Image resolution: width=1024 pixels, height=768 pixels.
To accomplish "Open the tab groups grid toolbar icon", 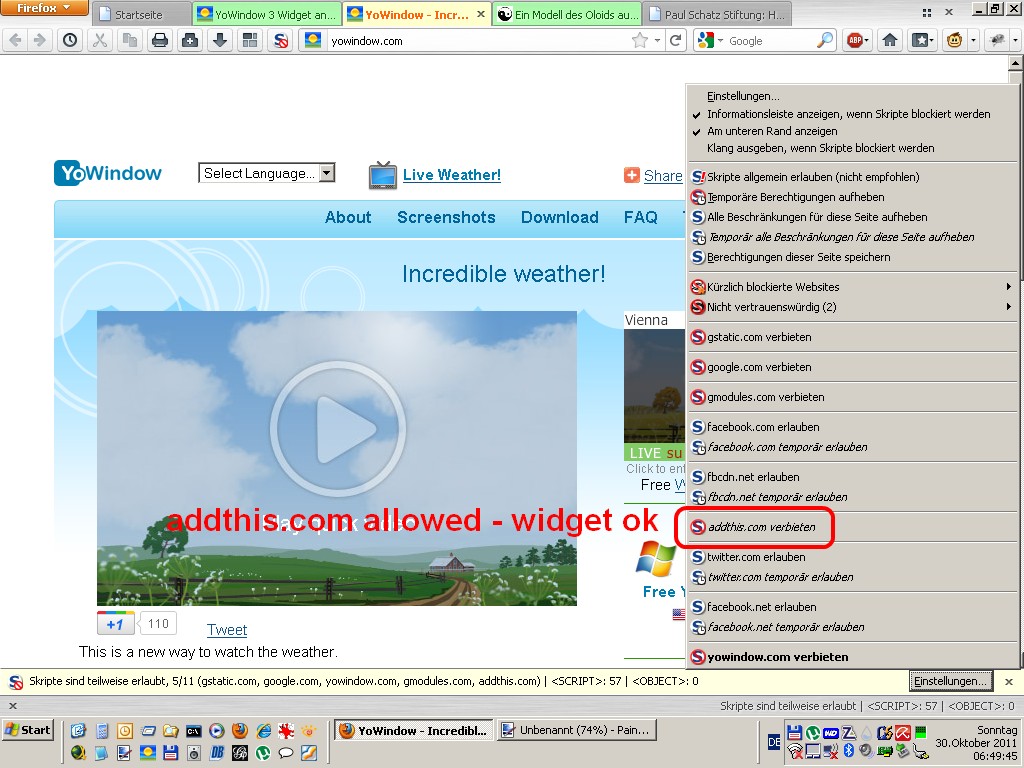I will (250, 40).
